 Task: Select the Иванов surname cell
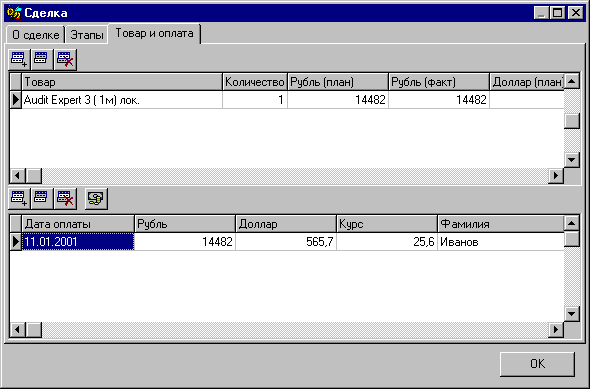[501, 242]
